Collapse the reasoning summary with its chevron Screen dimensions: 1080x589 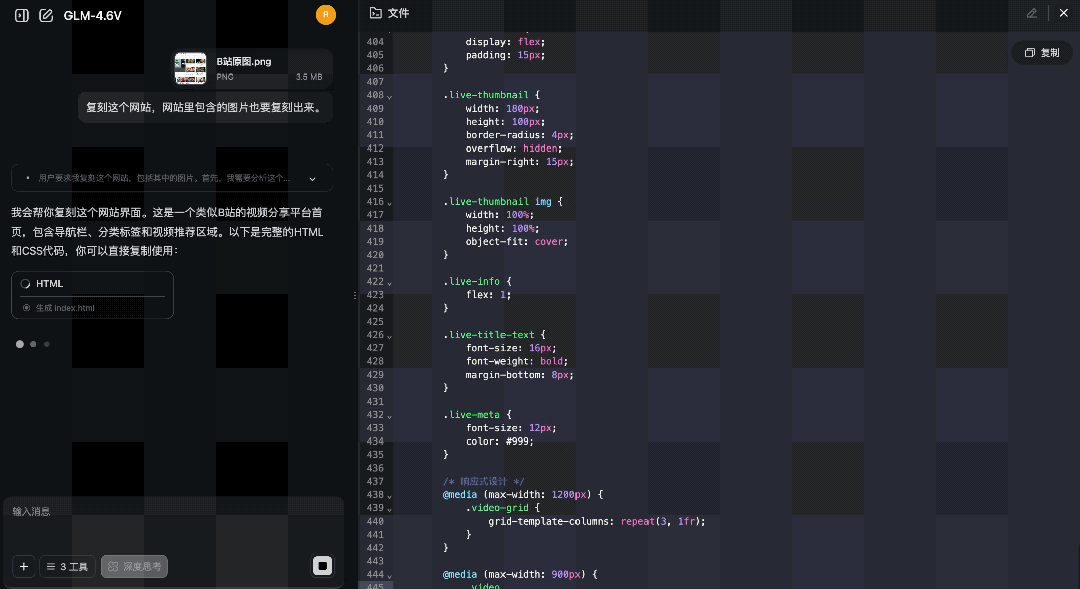coord(312,178)
